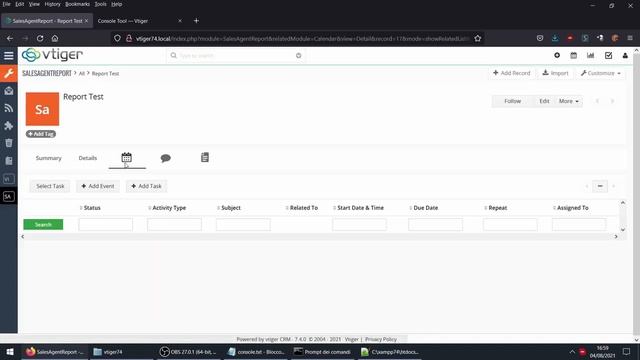Open the File menu in Firefox
The height and width of the screenshot is (360, 640).
click(7, 4)
